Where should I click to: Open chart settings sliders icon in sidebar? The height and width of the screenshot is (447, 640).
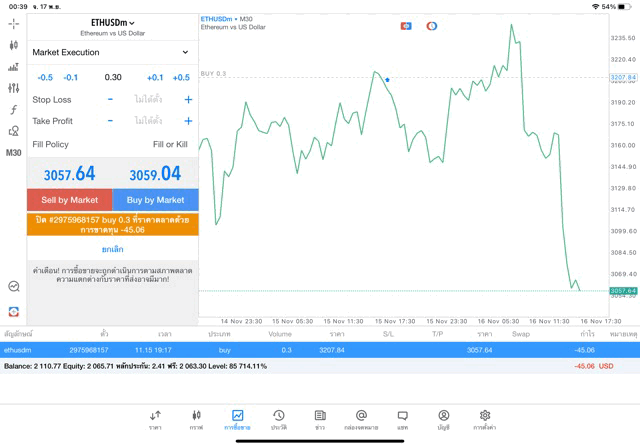pos(13,88)
